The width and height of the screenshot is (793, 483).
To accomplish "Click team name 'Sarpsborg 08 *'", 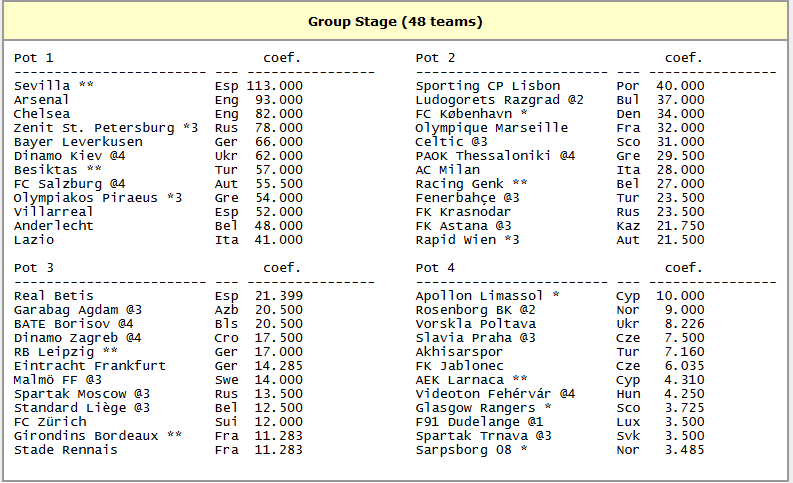I will click(x=471, y=450).
